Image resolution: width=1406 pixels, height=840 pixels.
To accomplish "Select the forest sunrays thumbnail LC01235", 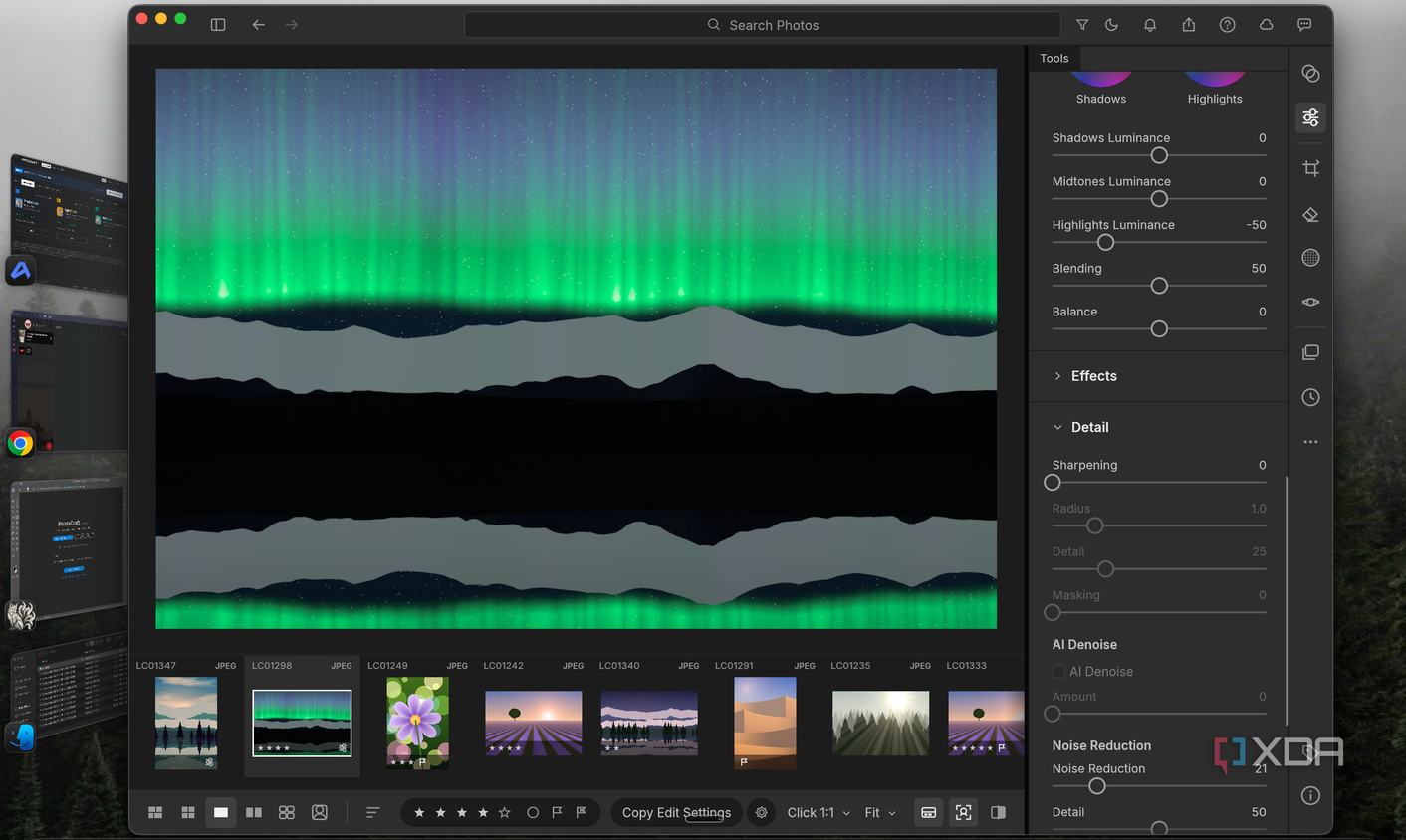I will click(880, 724).
